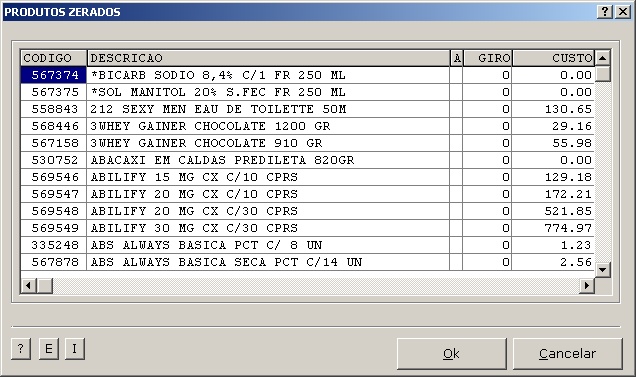
Task: Click 'ABS ALWAYS BASICA PCT C/ 8 UN'
Action: pos(206,246)
